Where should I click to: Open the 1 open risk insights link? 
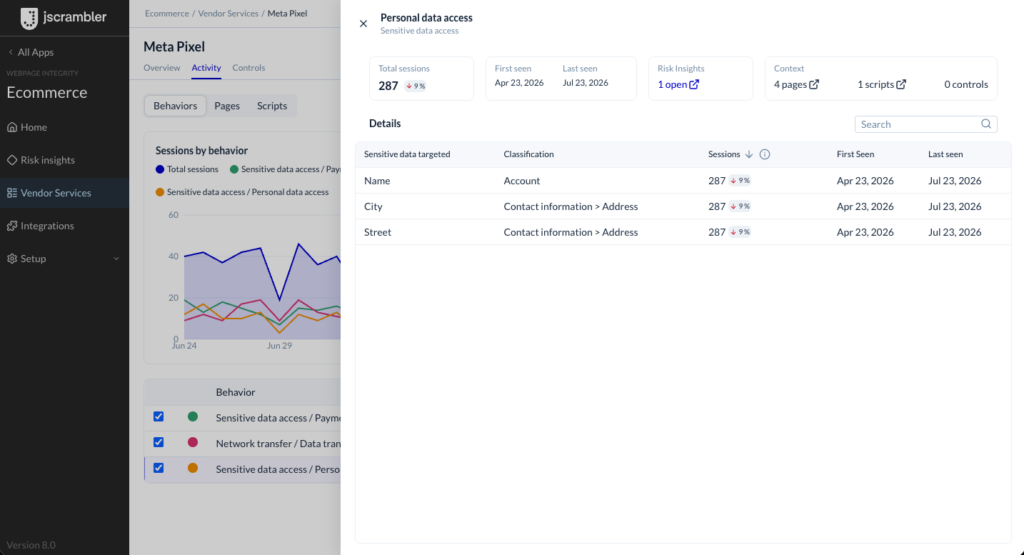[678, 84]
